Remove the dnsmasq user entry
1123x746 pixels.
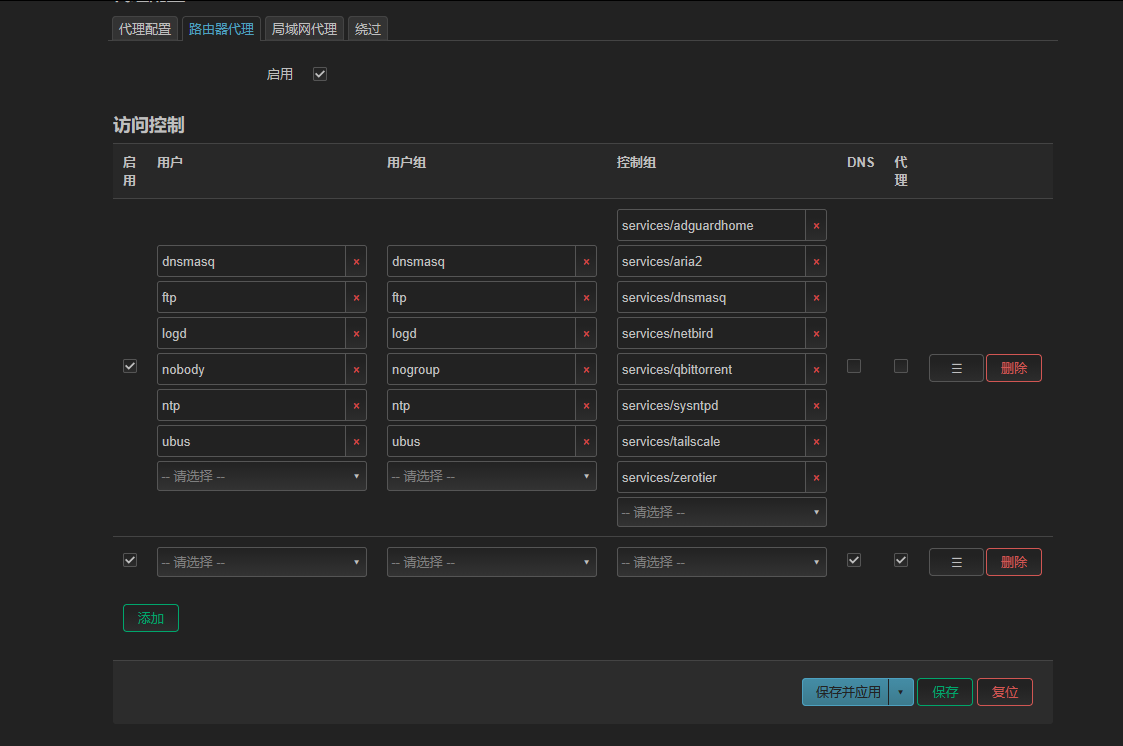356,261
